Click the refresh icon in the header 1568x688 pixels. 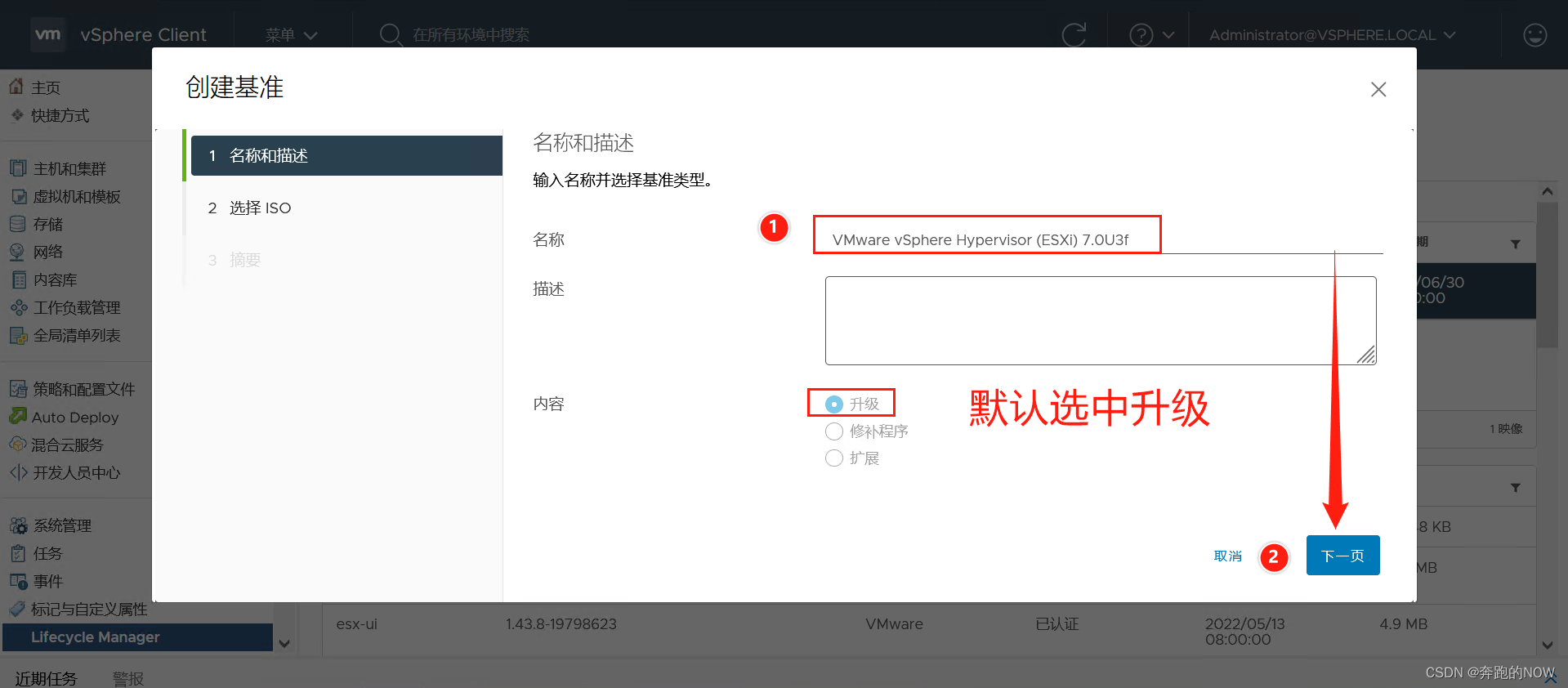pos(1074,34)
